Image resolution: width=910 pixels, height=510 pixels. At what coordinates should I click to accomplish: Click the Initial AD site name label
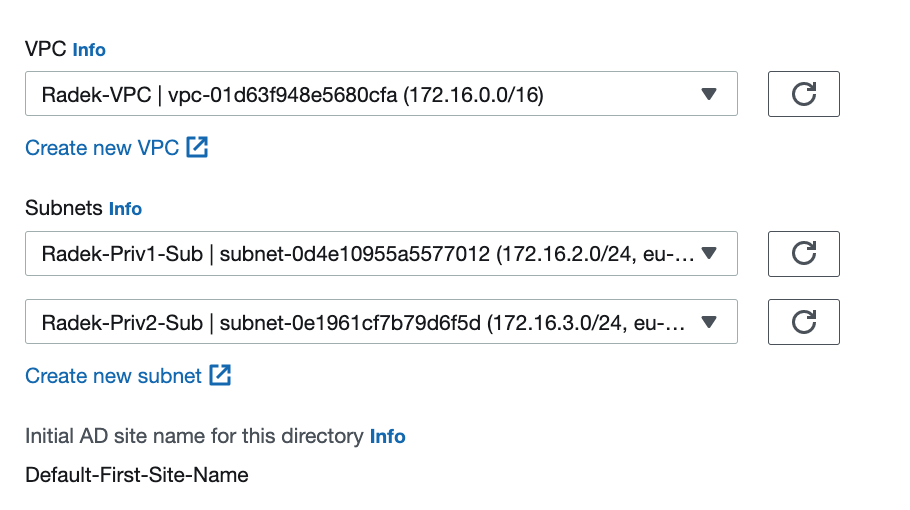pyautogui.click(x=194, y=436)
